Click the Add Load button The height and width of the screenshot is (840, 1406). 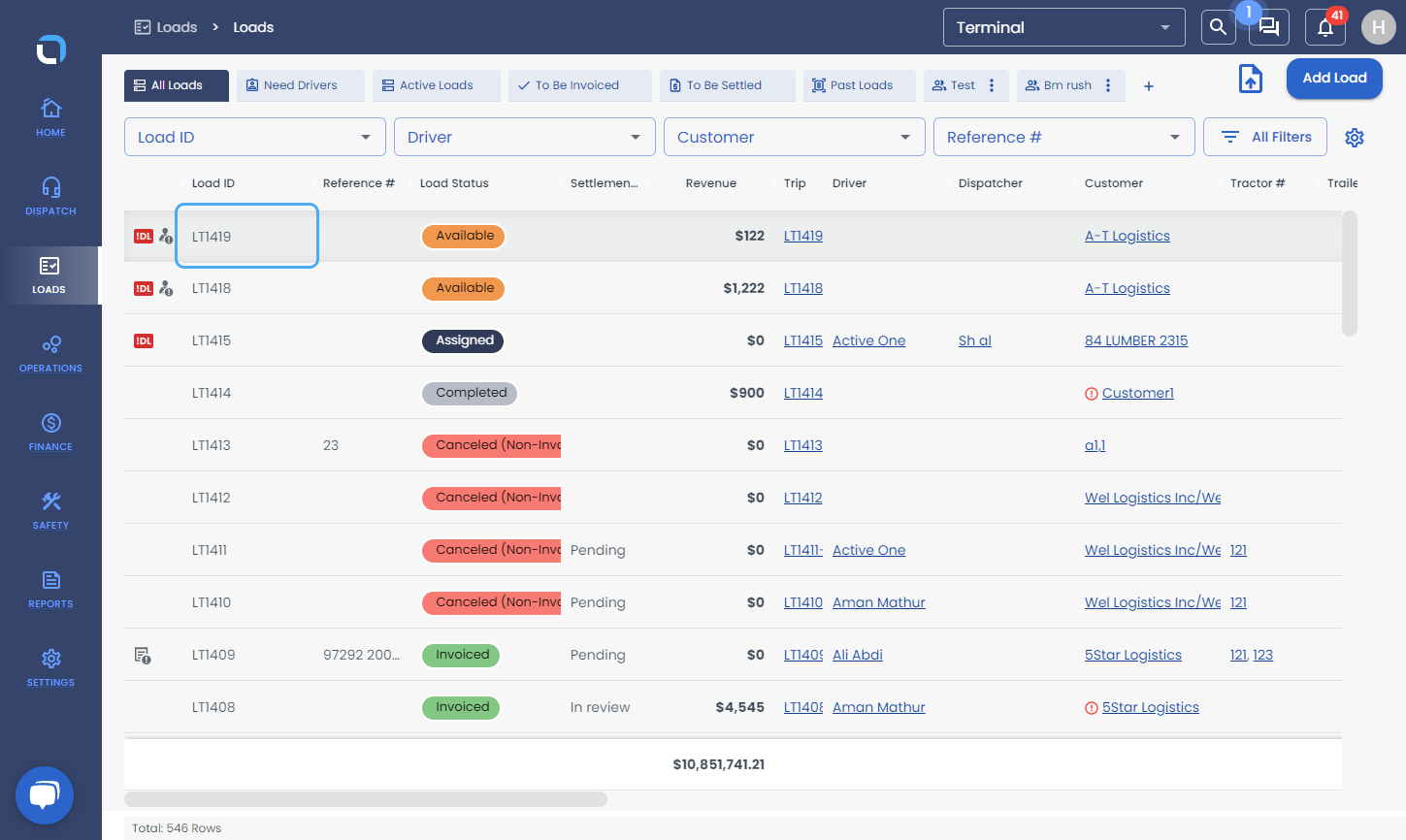1334,79
